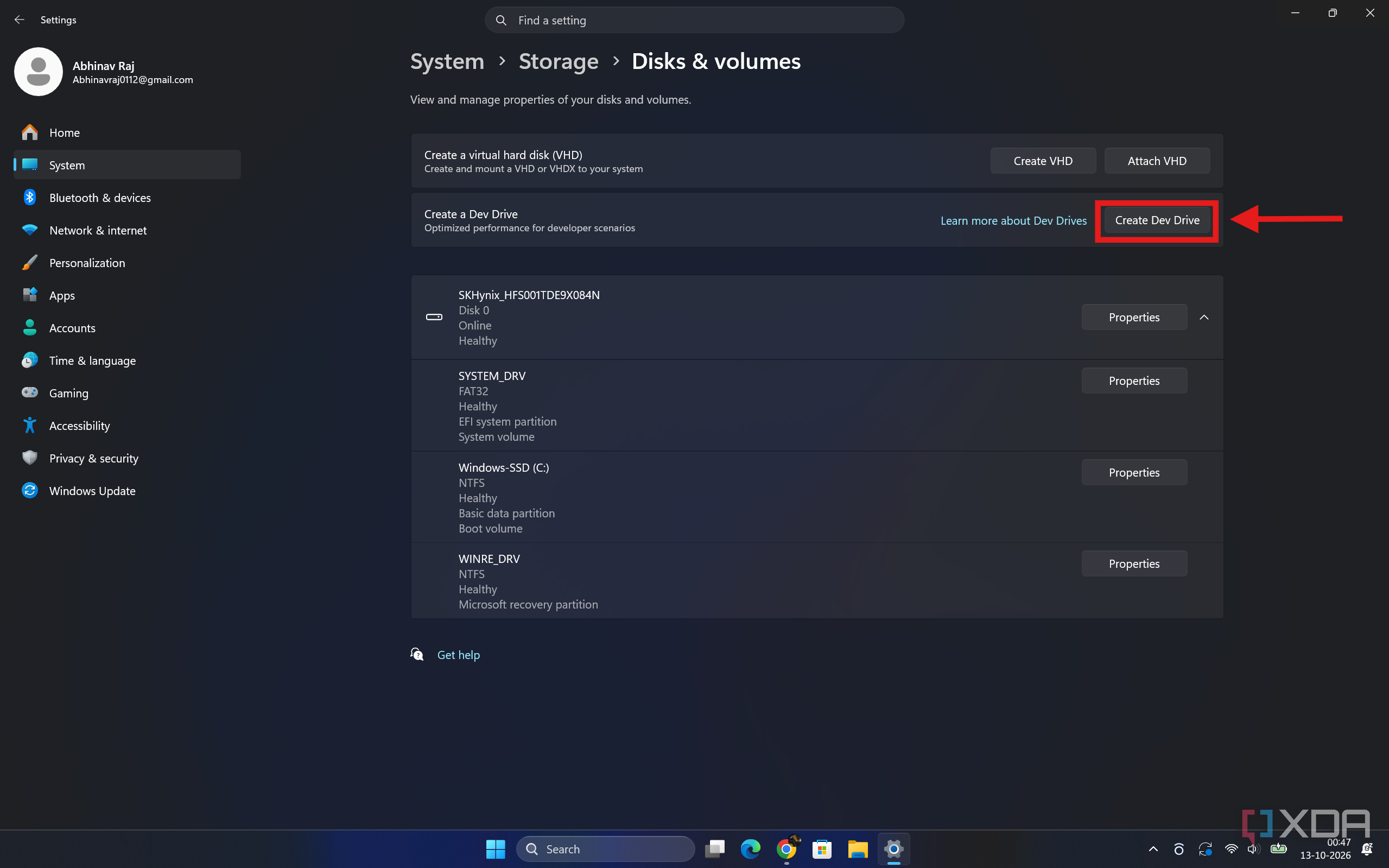The image size is (1389, 868).
Task: Click the Time & language globe icon
Action: [x=30, y=360]
